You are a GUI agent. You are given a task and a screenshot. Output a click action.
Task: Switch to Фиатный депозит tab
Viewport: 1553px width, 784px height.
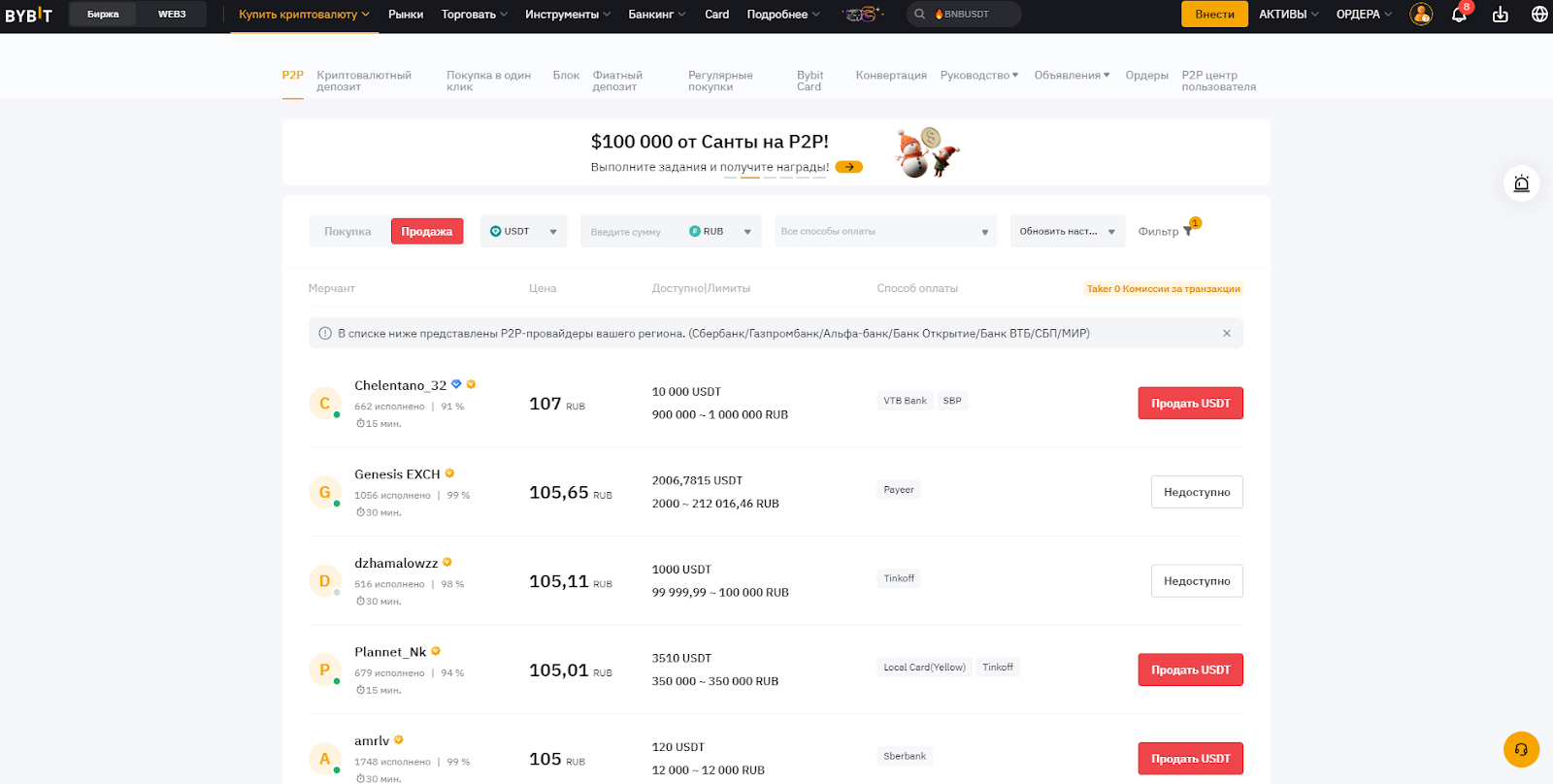tap(617, 81)
